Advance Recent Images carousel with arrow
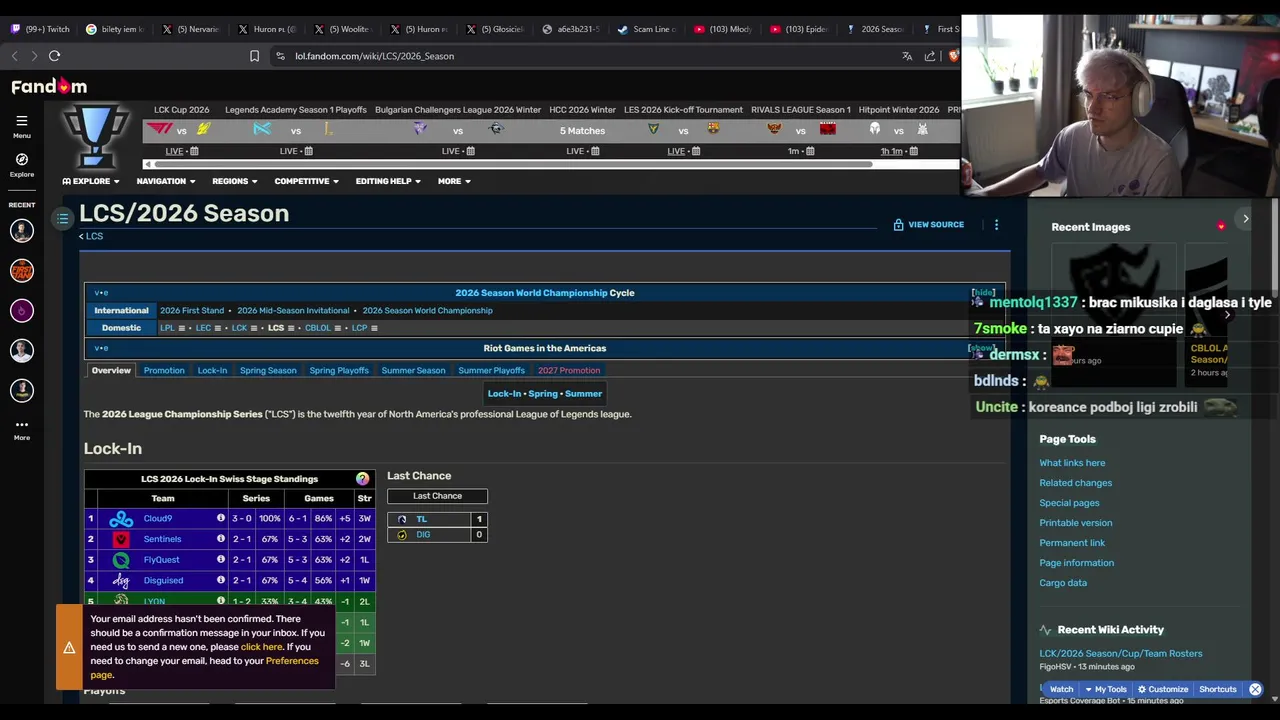The height and width of the screenshot is (720, 1280). click(x=1227, y=315)
